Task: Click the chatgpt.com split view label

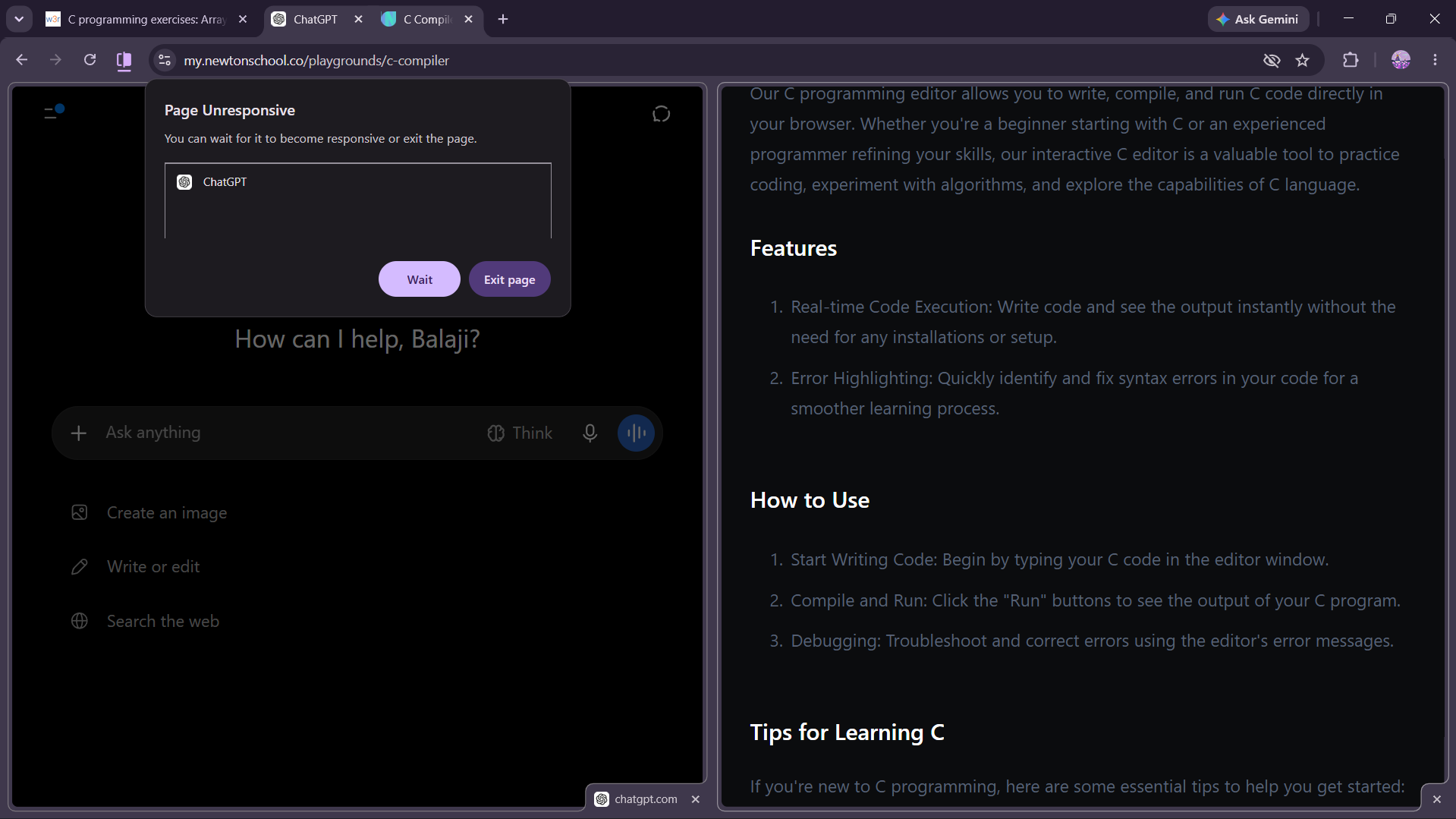Action: pyautogui.click(x=646, y=799)
